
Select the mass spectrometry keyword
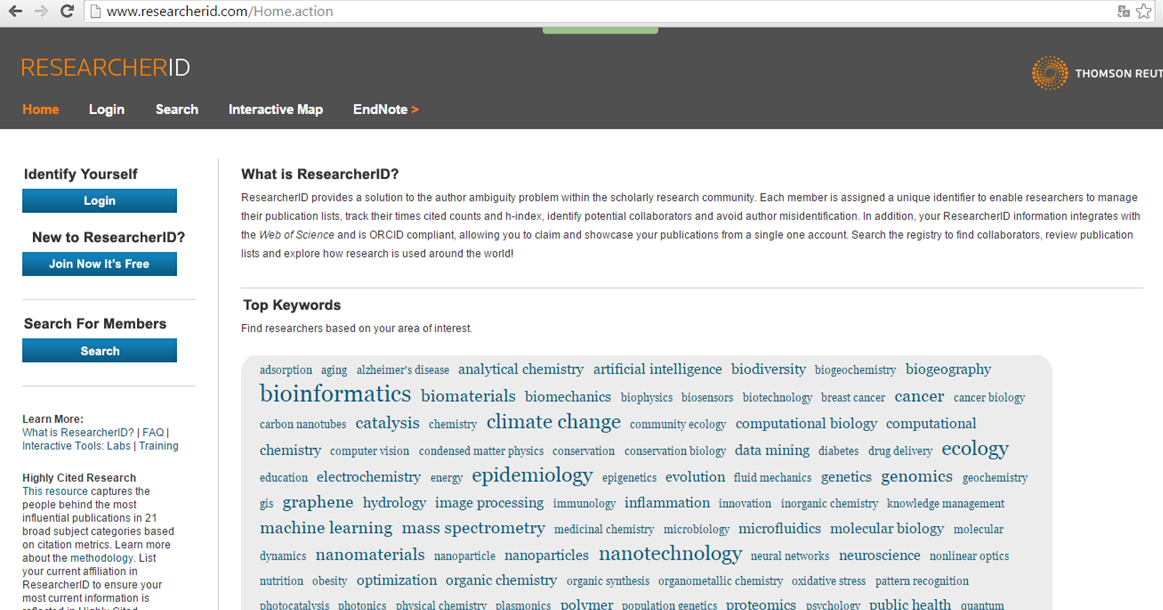point(473,528)
